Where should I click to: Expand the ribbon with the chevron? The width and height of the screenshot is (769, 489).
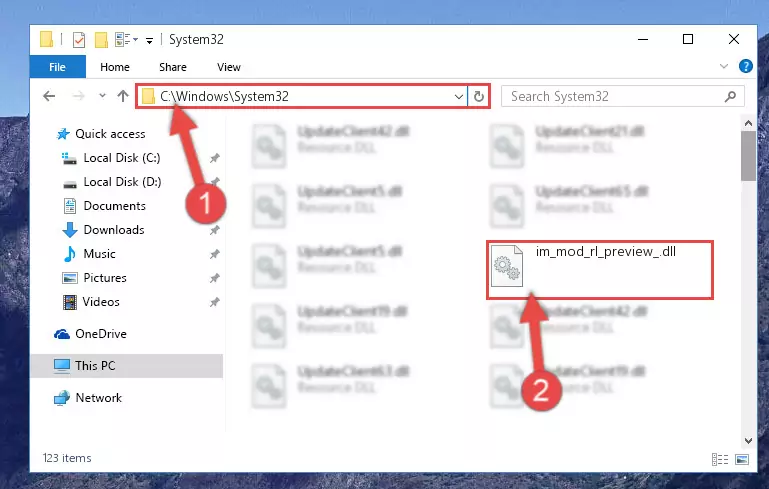(x=723, y=66)
